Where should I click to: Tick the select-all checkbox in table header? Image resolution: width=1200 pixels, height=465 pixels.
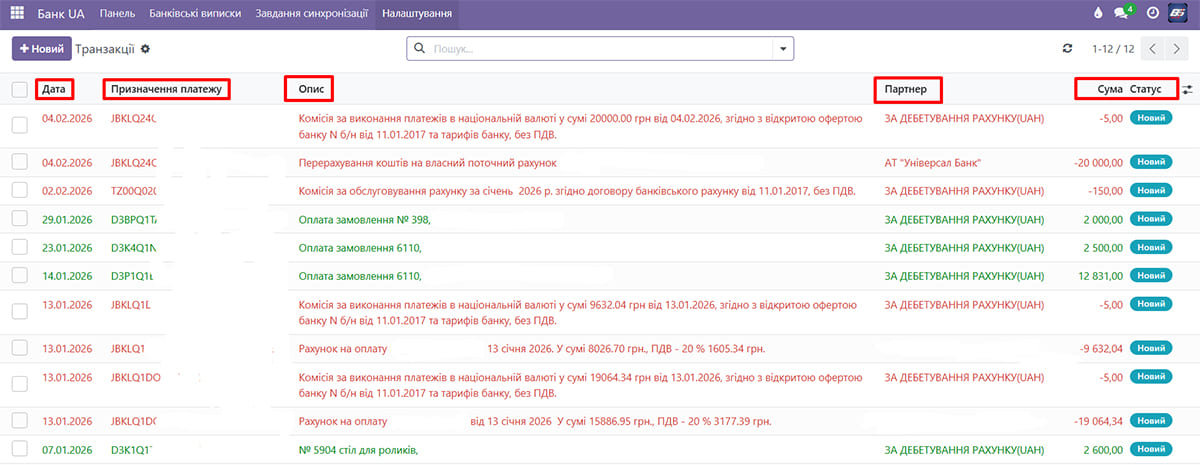coord(20,90)
